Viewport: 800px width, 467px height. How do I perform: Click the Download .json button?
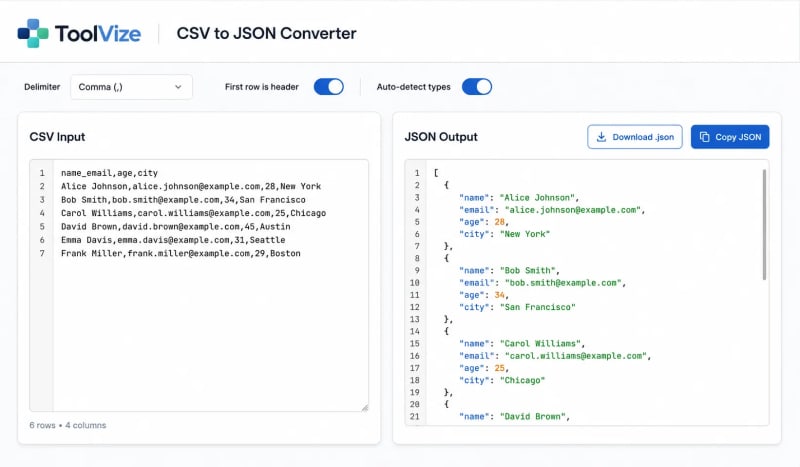tap(635, 137)
